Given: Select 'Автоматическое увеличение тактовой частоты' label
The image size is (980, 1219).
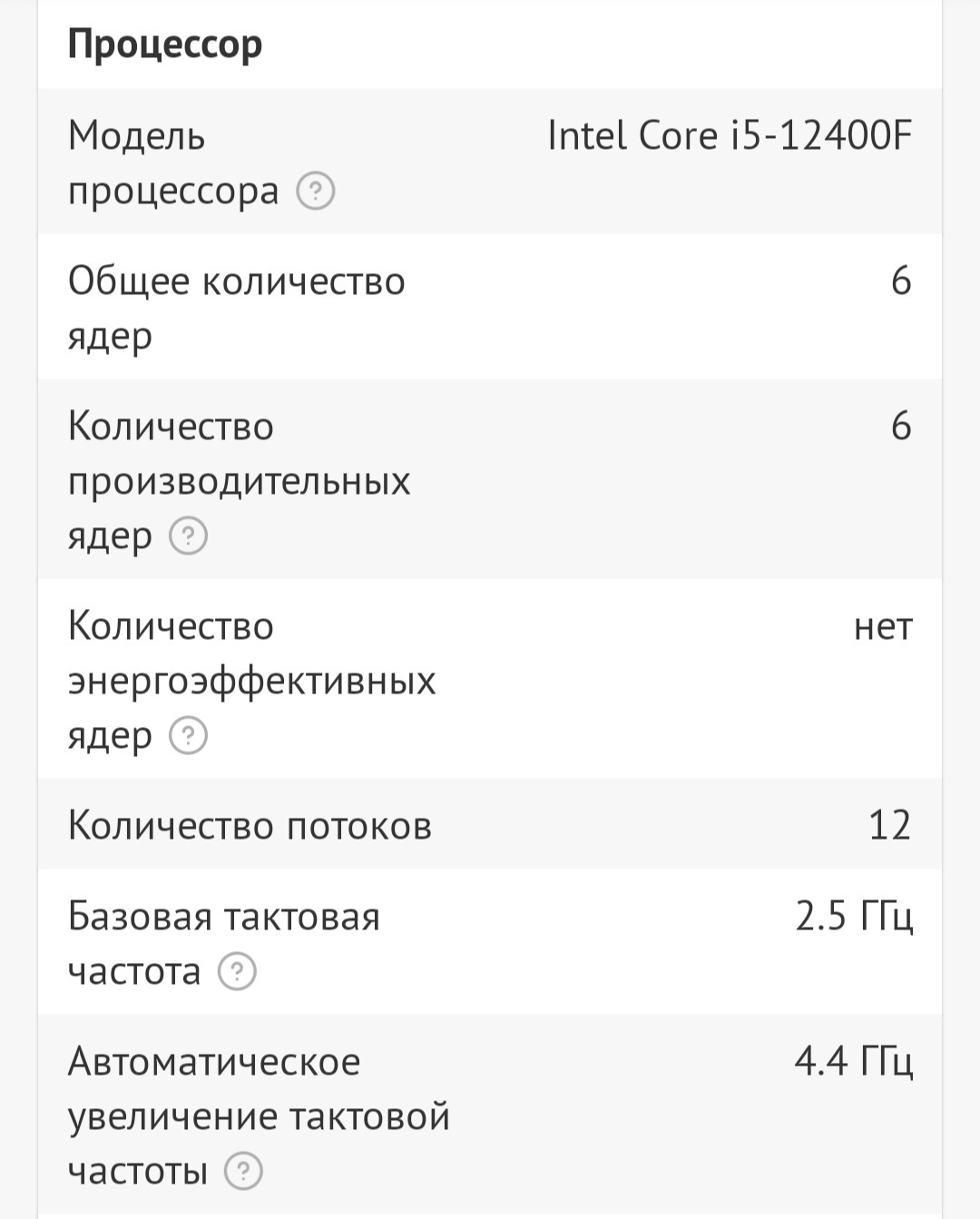Looking at the screenshot, I should pyautogui.click(x=259, y=1116).
